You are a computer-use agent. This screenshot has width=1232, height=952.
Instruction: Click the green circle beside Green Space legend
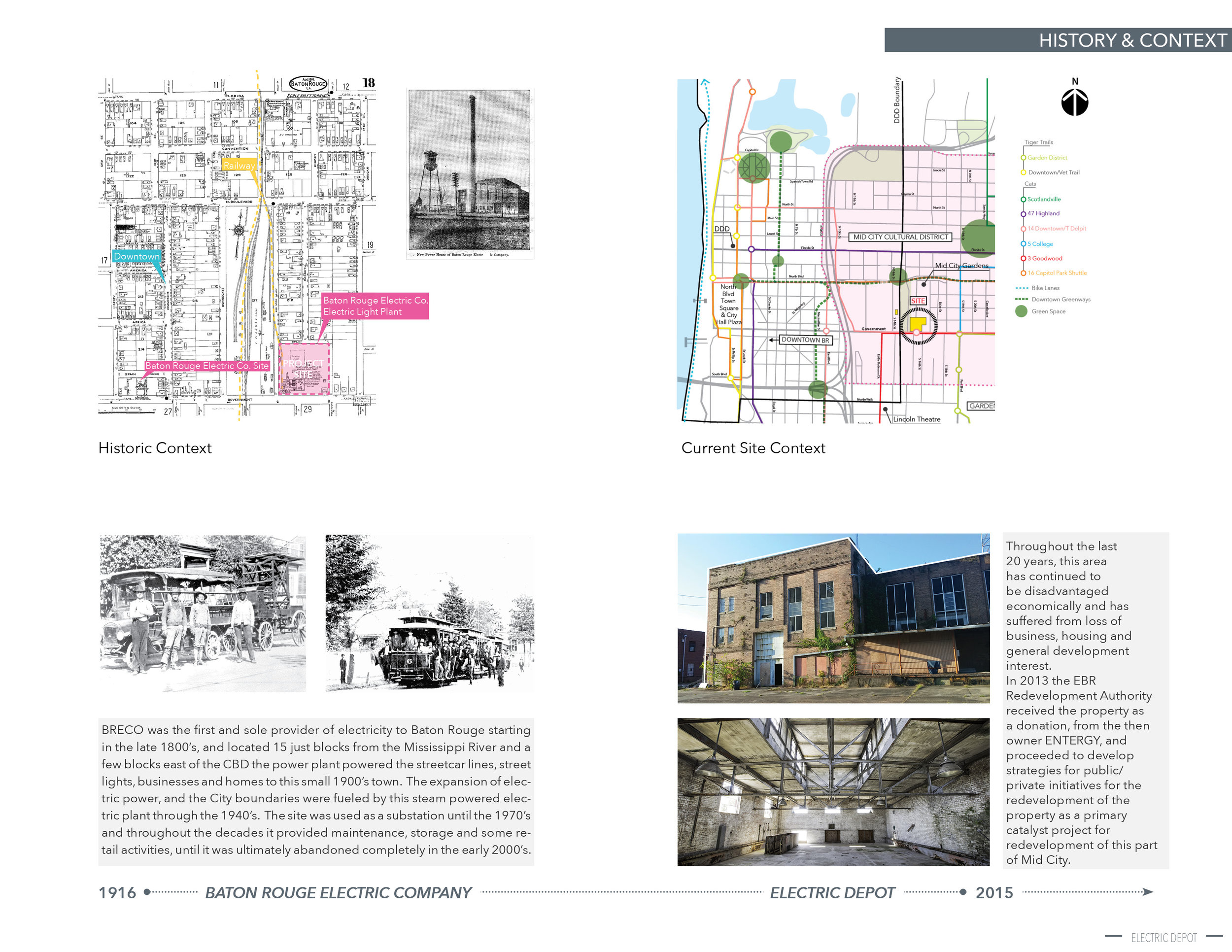pos(1021,311)
